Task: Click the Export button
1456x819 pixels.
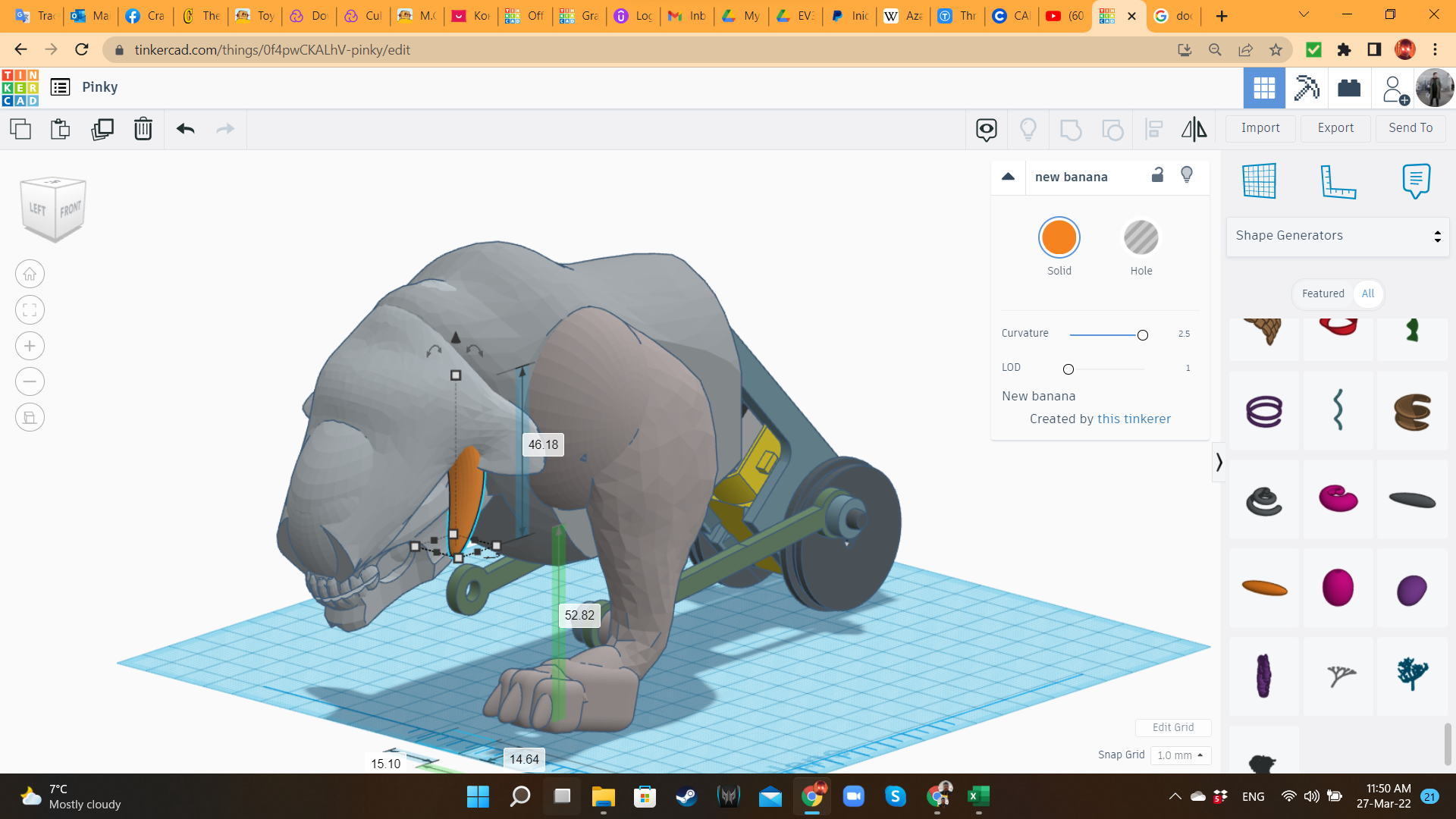Action: pos(1335,128)
